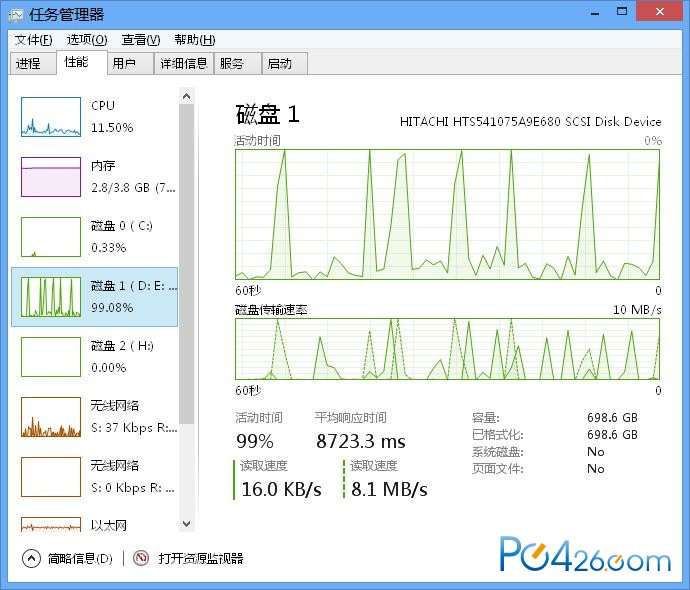Click the Resource Monitor icon at bottom
The height and width of the screenshot is (590, 690).
[141, 558]
